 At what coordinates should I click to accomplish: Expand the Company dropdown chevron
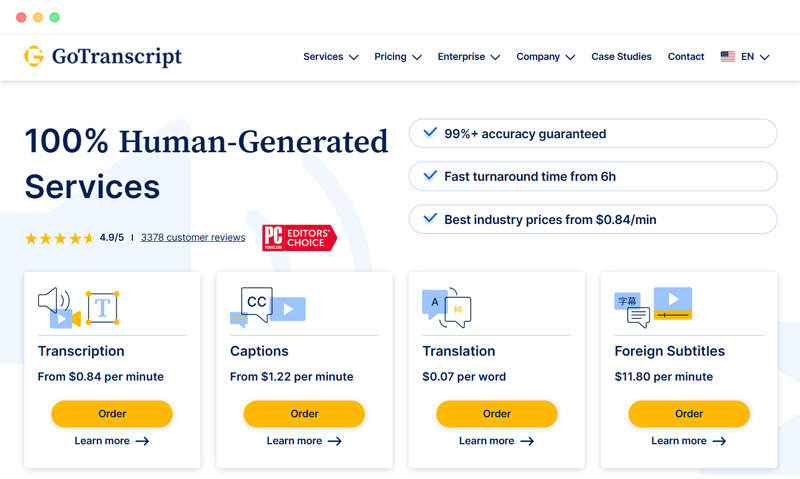click(x=570, y=57)
